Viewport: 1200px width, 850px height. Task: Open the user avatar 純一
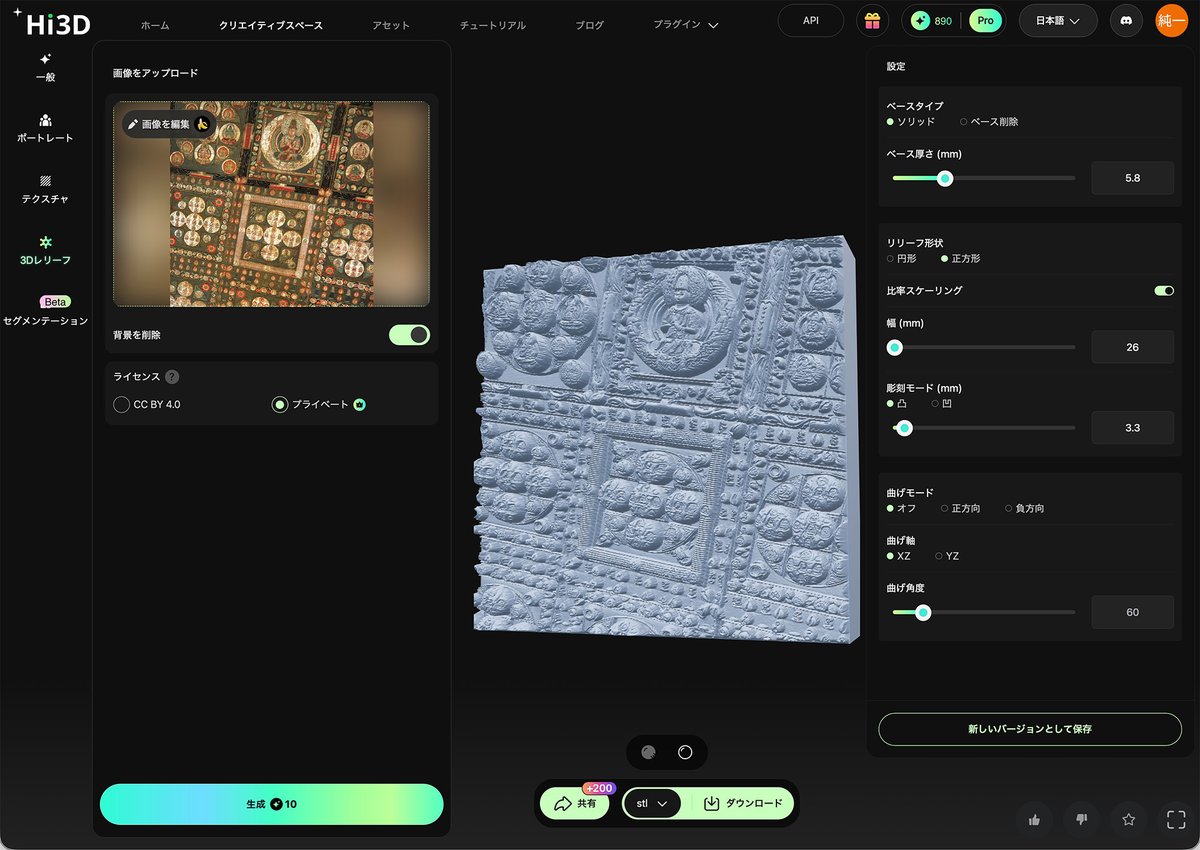(x=1171, y=20)
